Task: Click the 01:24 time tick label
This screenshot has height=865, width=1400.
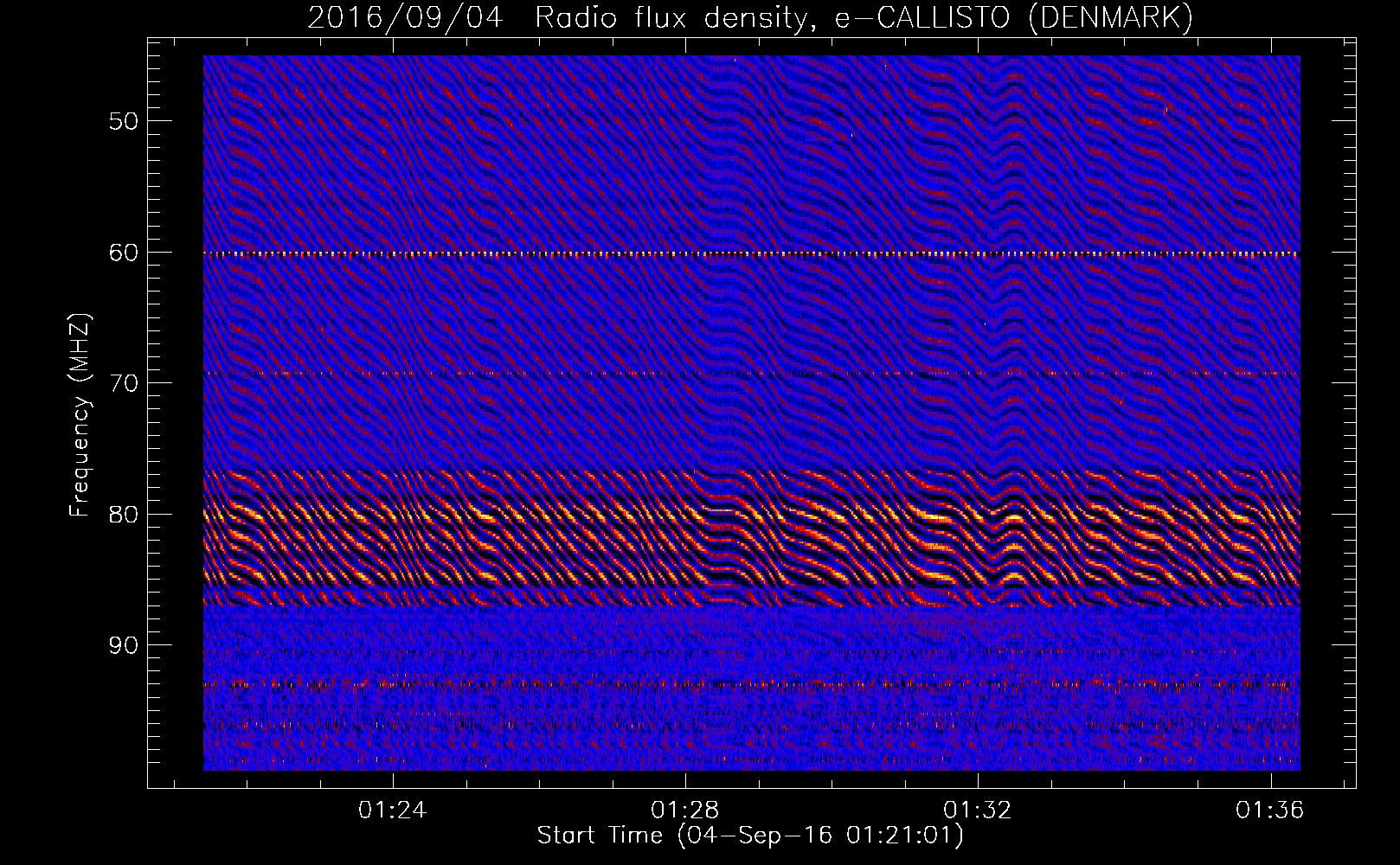Action: [x=393, y=811]
